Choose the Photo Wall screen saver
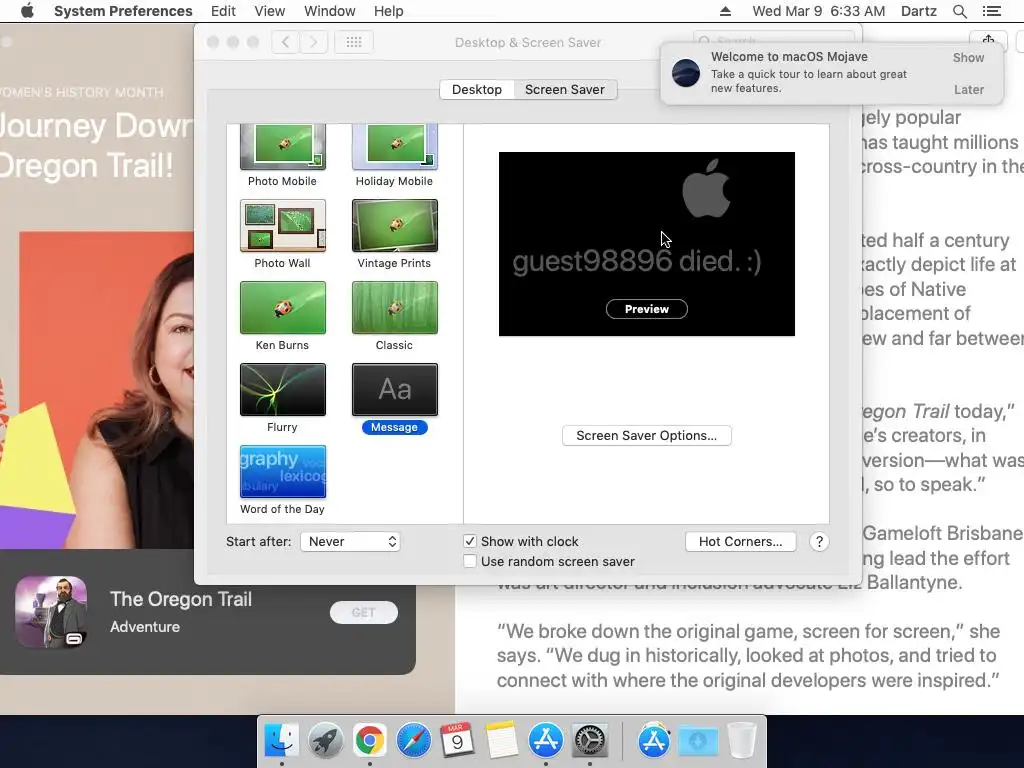 click(x=282, y=226)
